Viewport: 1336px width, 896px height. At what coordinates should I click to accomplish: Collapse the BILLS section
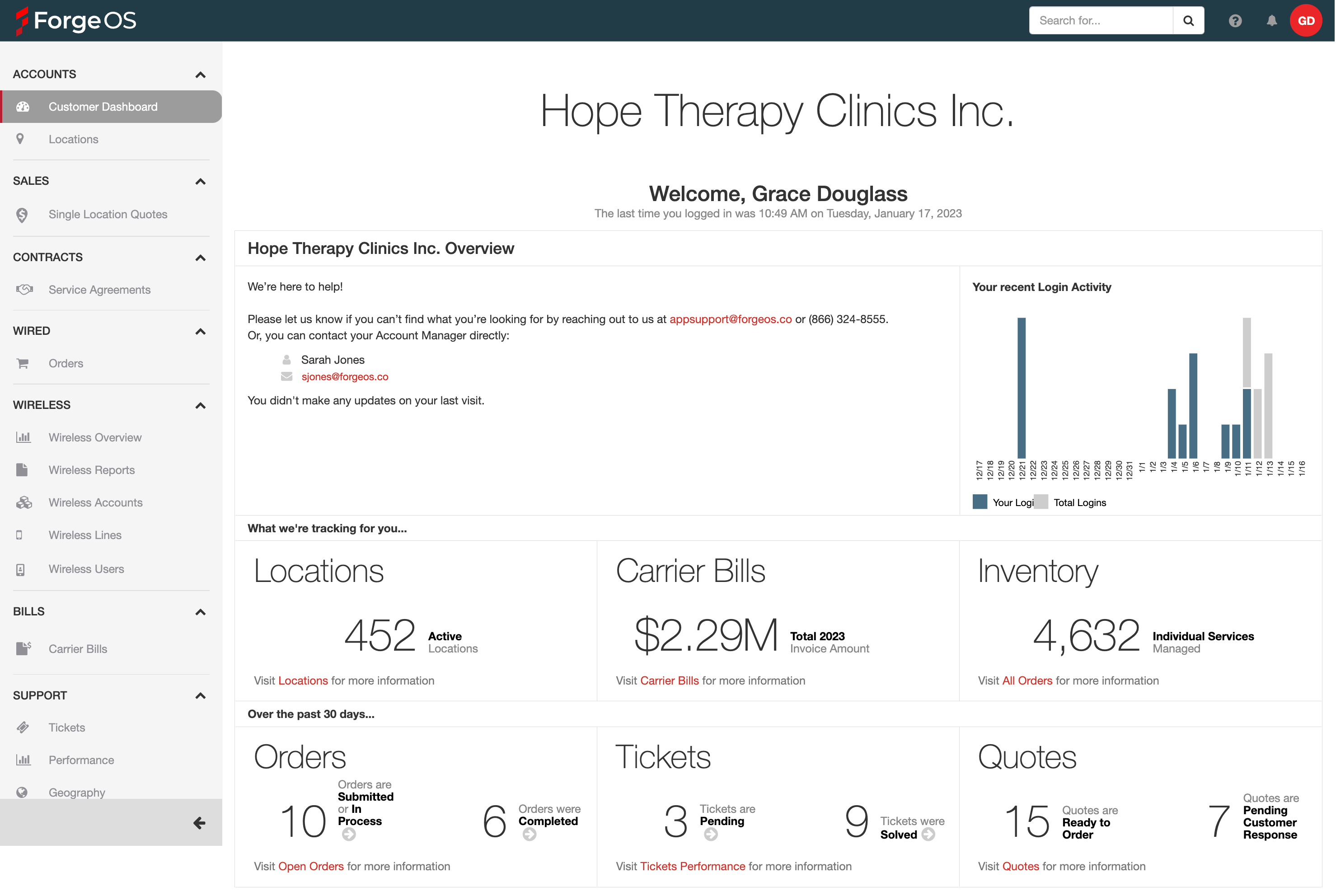[x=200, y=612]
